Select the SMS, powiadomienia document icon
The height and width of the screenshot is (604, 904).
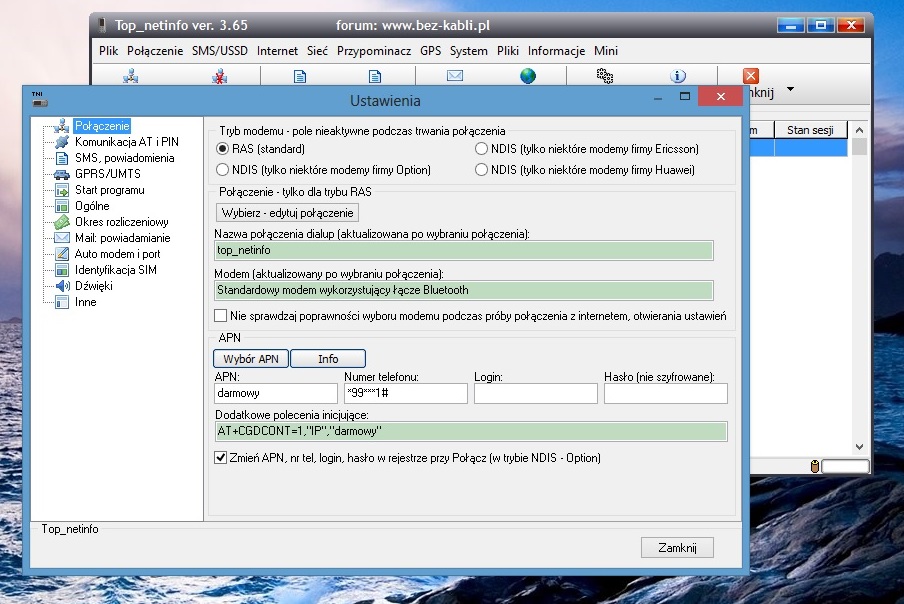62,158
